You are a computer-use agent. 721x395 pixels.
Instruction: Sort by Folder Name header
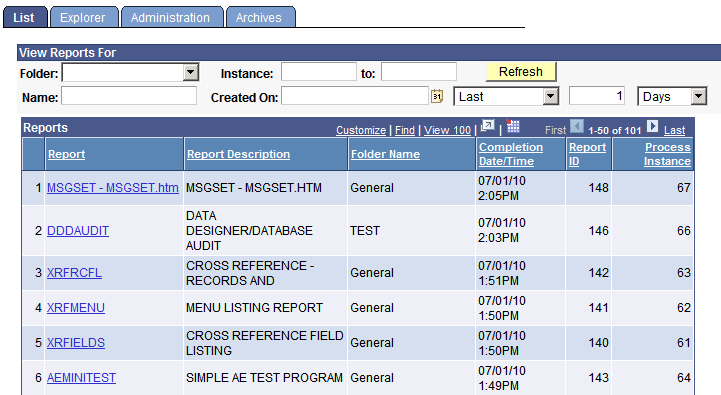pyautogui.click(x=385, y=154)
